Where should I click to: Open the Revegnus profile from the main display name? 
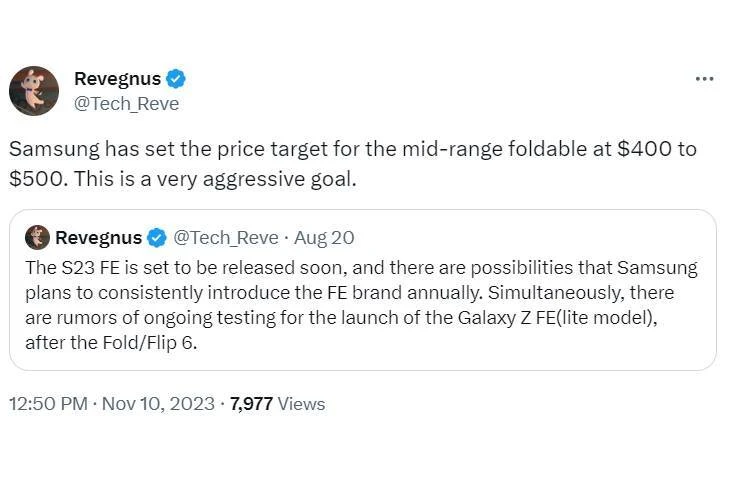(x=118, y=79)
